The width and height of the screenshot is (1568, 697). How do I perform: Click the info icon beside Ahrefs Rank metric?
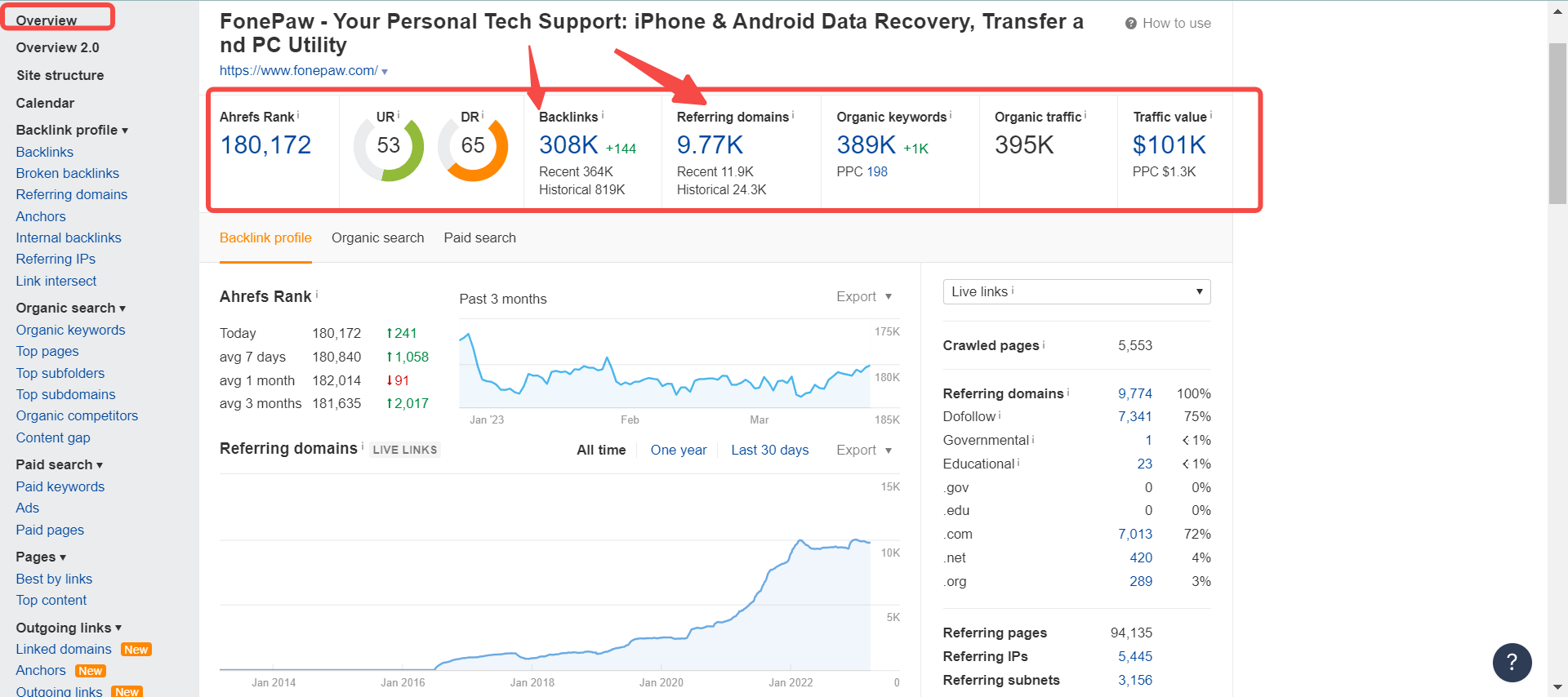[x=298, y=115]
